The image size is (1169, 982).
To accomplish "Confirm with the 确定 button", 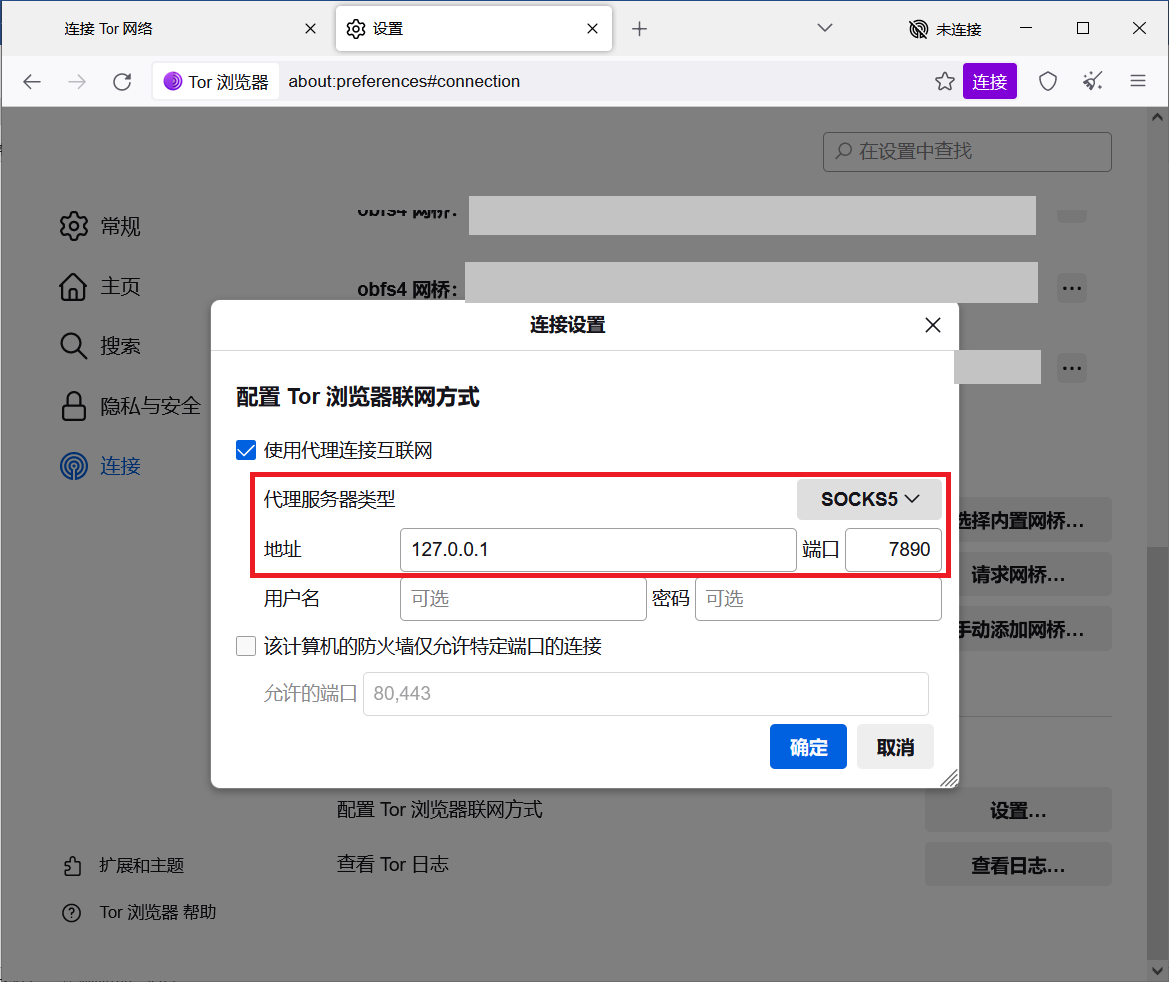I will coord(808,746).
